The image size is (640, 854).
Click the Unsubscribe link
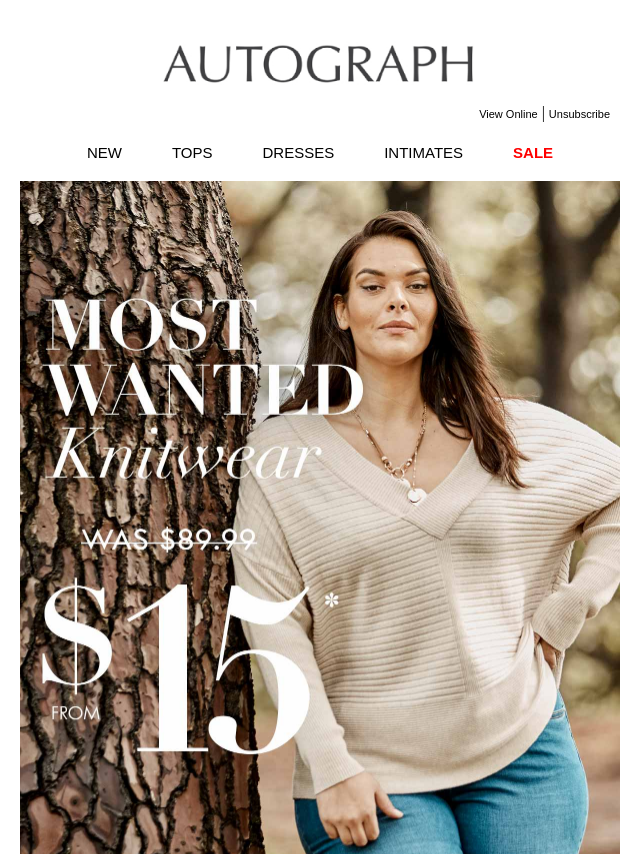point(579,114)
